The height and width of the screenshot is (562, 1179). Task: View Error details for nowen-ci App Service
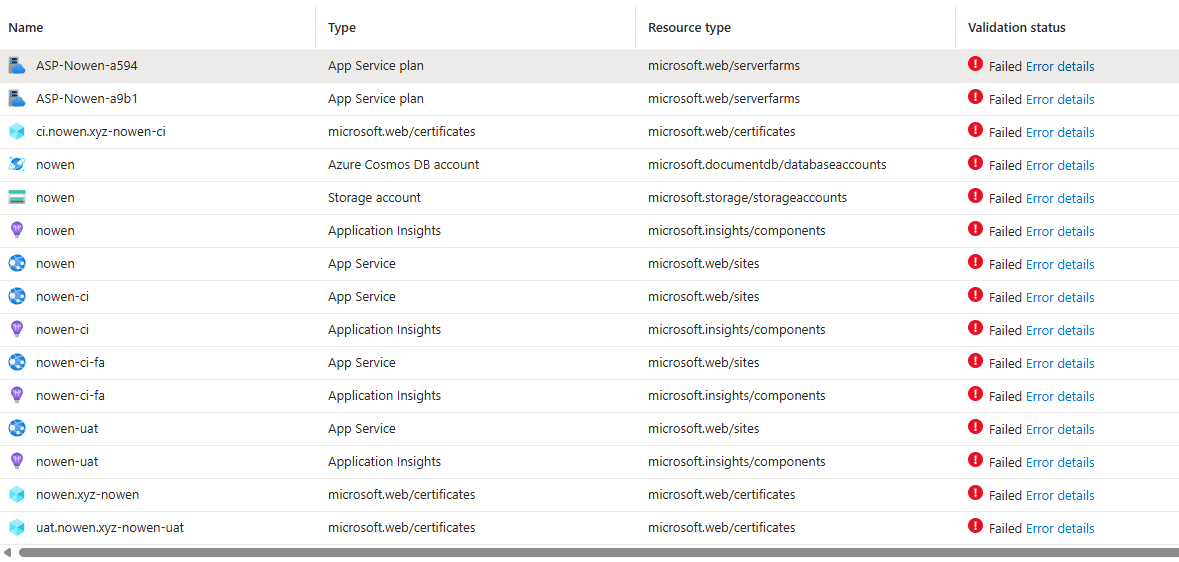[1060, 297]
